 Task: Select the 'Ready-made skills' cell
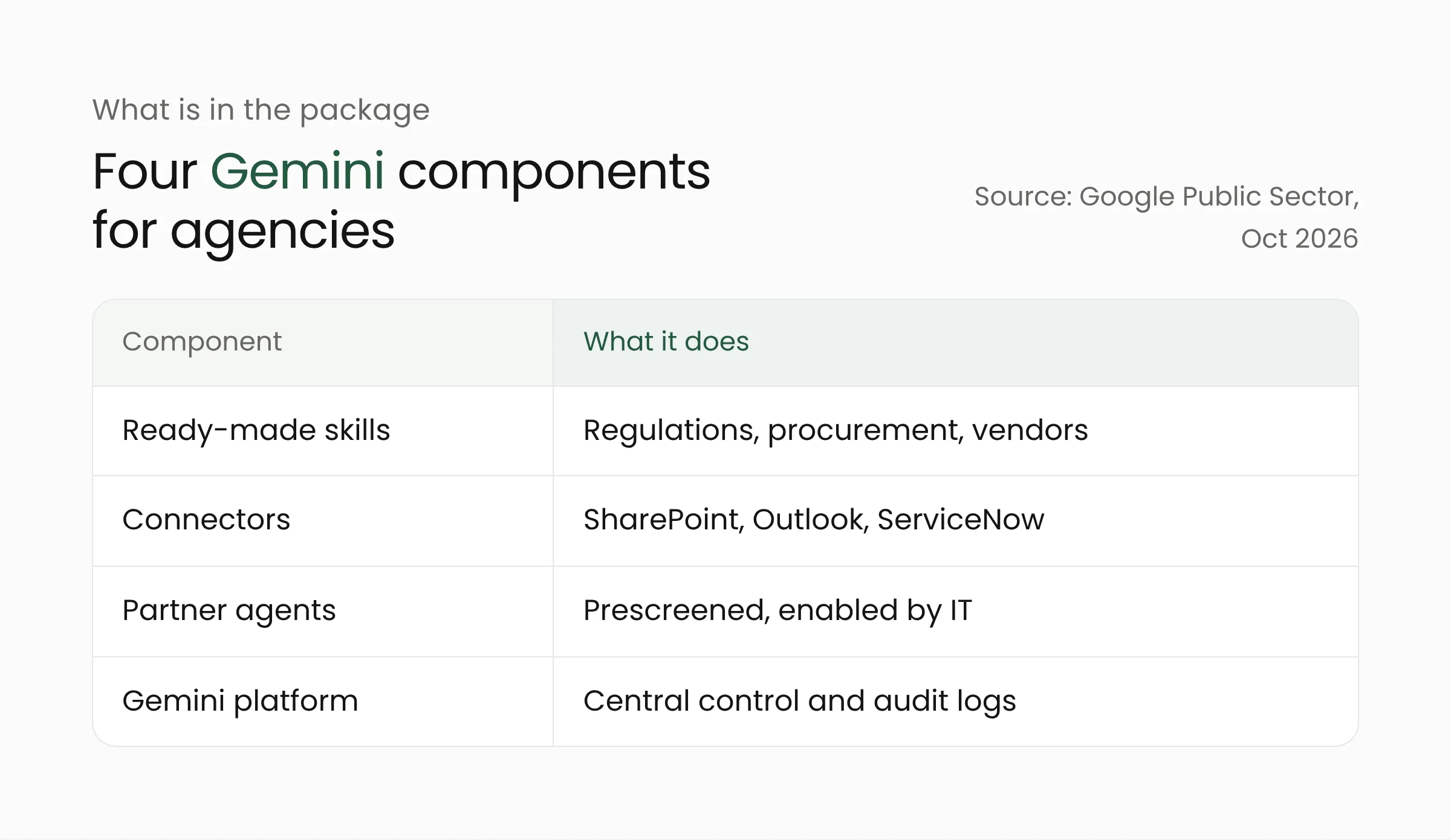tap(323, 431)
